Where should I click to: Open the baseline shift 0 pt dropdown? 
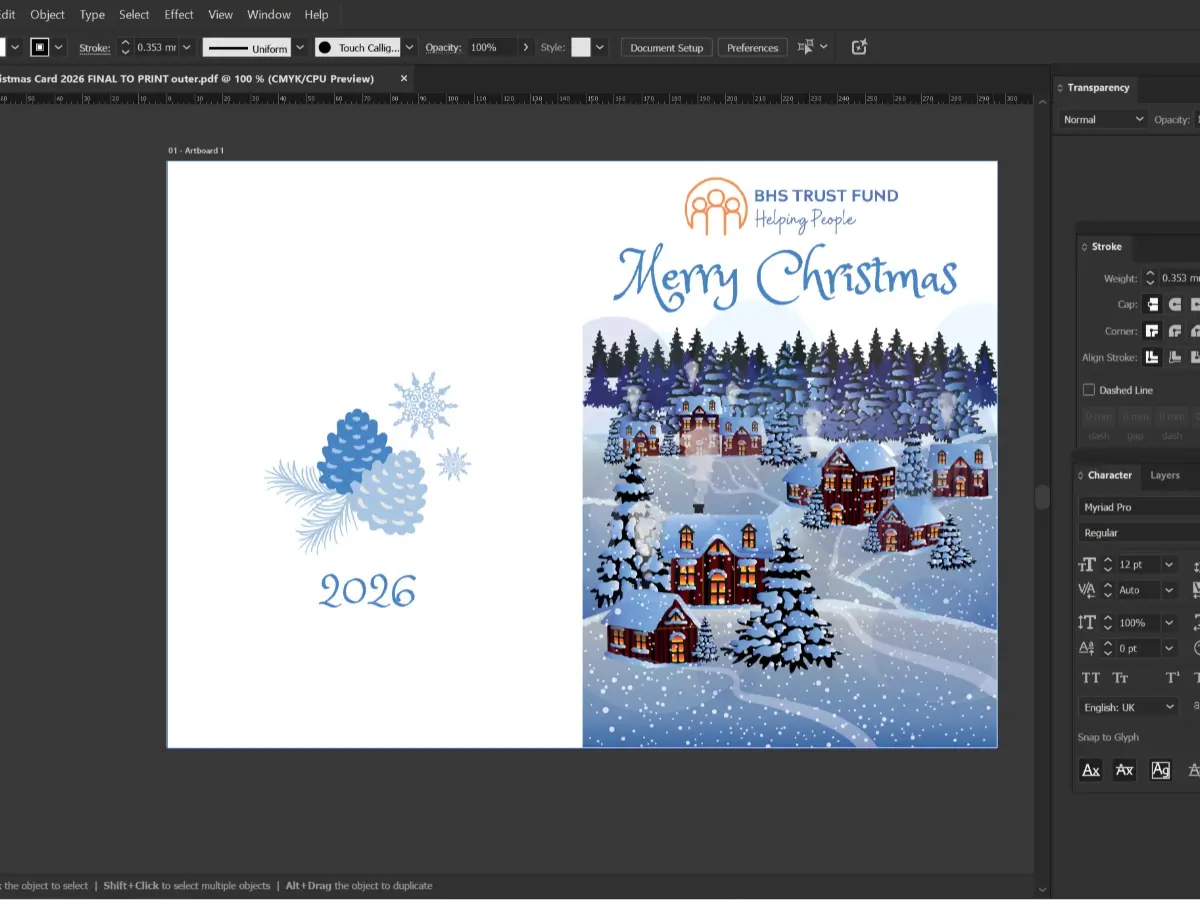click(1169, 649)
